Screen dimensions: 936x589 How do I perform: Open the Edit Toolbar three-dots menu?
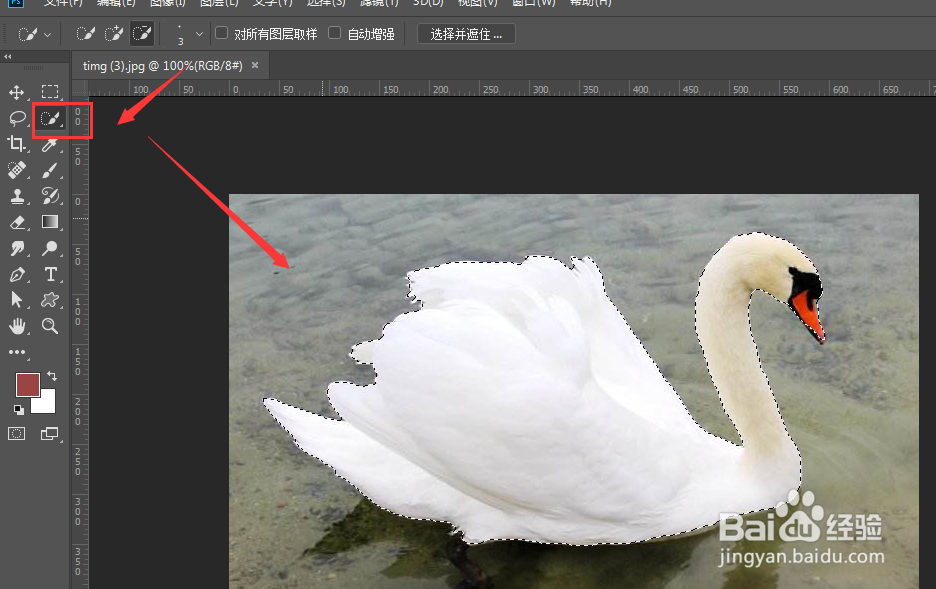[17, 352]
